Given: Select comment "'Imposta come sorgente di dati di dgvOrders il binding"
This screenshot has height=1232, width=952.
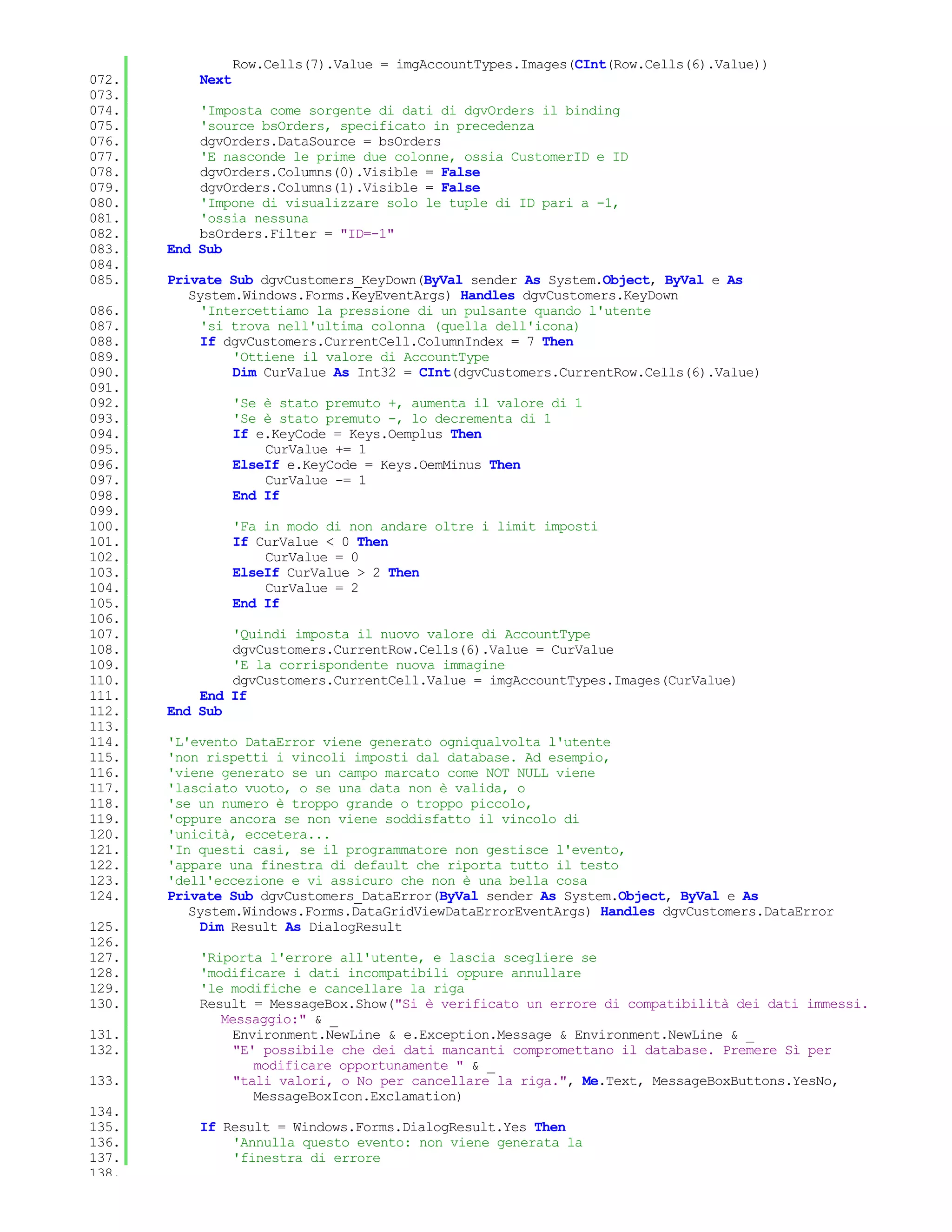Looking at the screenshot, I should (x=410, y=111).
